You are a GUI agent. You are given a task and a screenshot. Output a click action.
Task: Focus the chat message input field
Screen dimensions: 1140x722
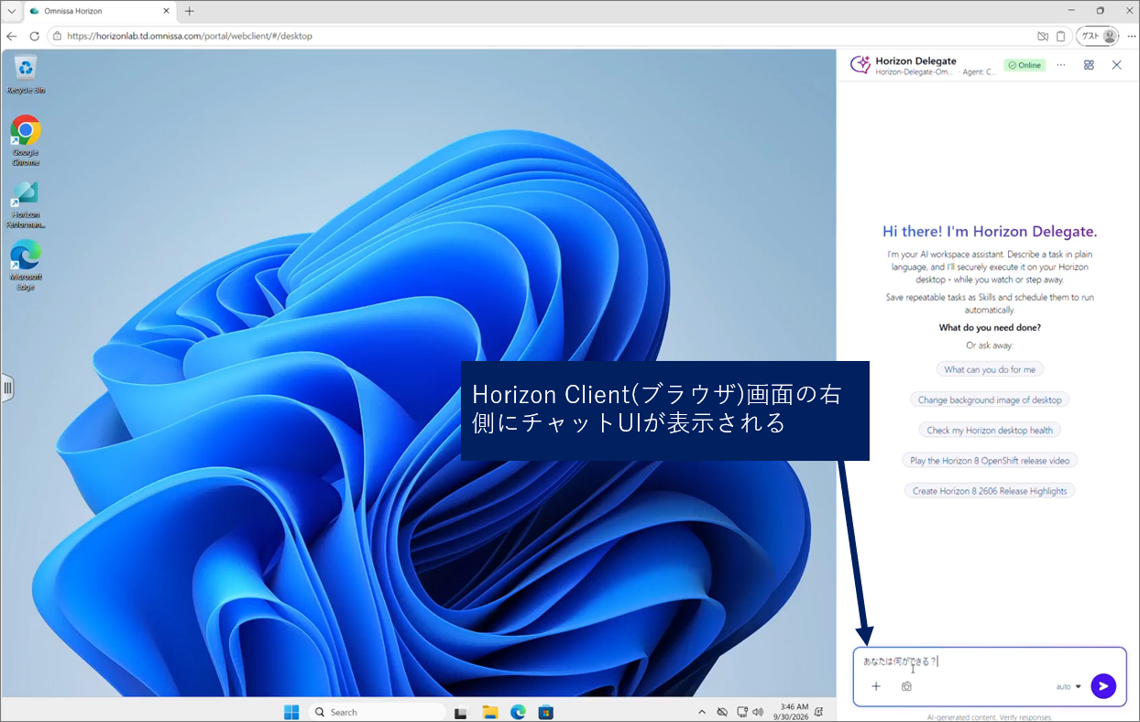coord(989,661)
